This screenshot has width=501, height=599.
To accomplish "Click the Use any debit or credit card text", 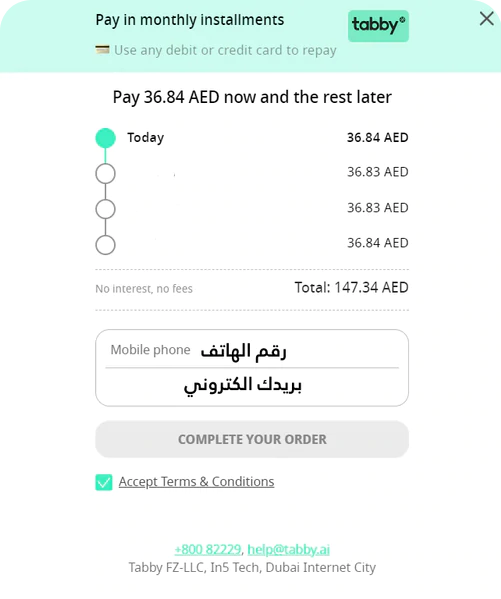I will (225, 50).
